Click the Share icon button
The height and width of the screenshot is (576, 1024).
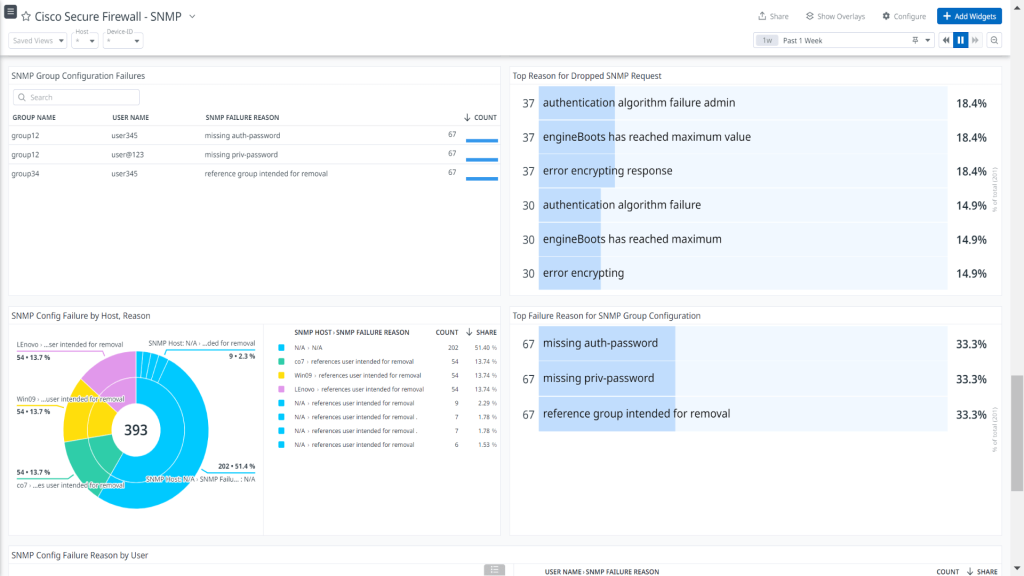[773, 16]
